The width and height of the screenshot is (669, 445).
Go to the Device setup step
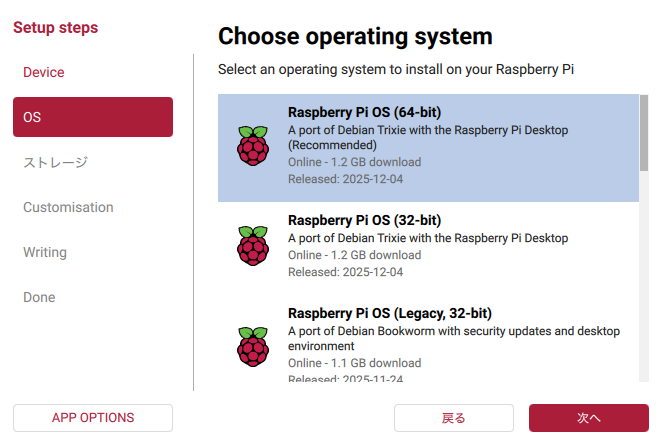tap(44, 72)
